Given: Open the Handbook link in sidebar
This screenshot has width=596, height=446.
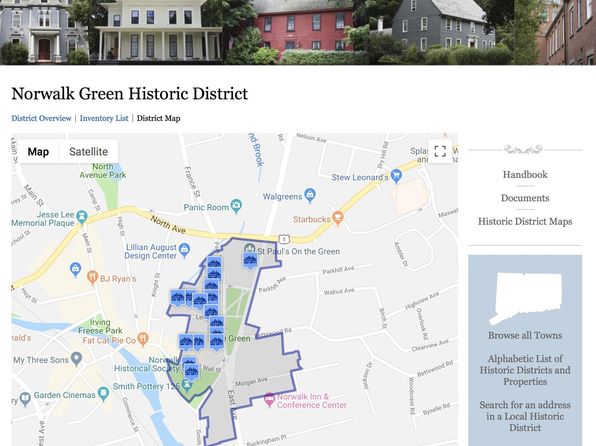Looking at the screenshot, I should pyautogui.click(x=525, y=175).
